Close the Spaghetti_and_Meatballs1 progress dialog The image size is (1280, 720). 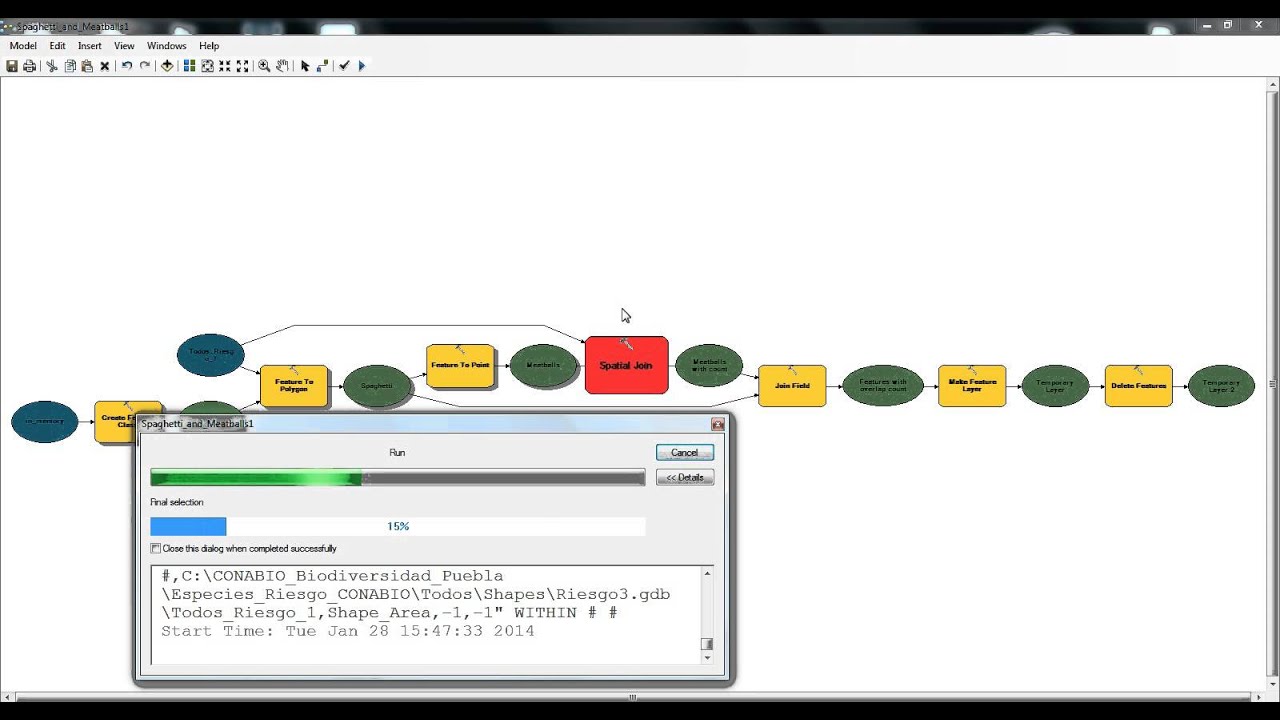point(717,424)
